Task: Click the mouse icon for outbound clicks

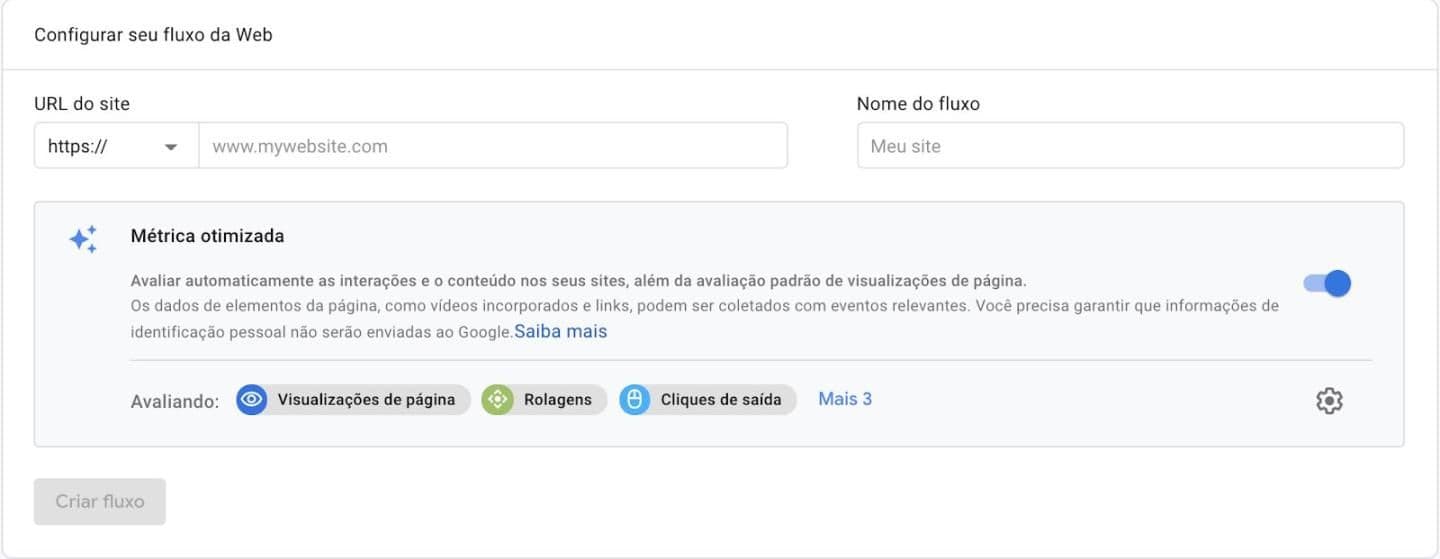Action: tap(635, 400)
